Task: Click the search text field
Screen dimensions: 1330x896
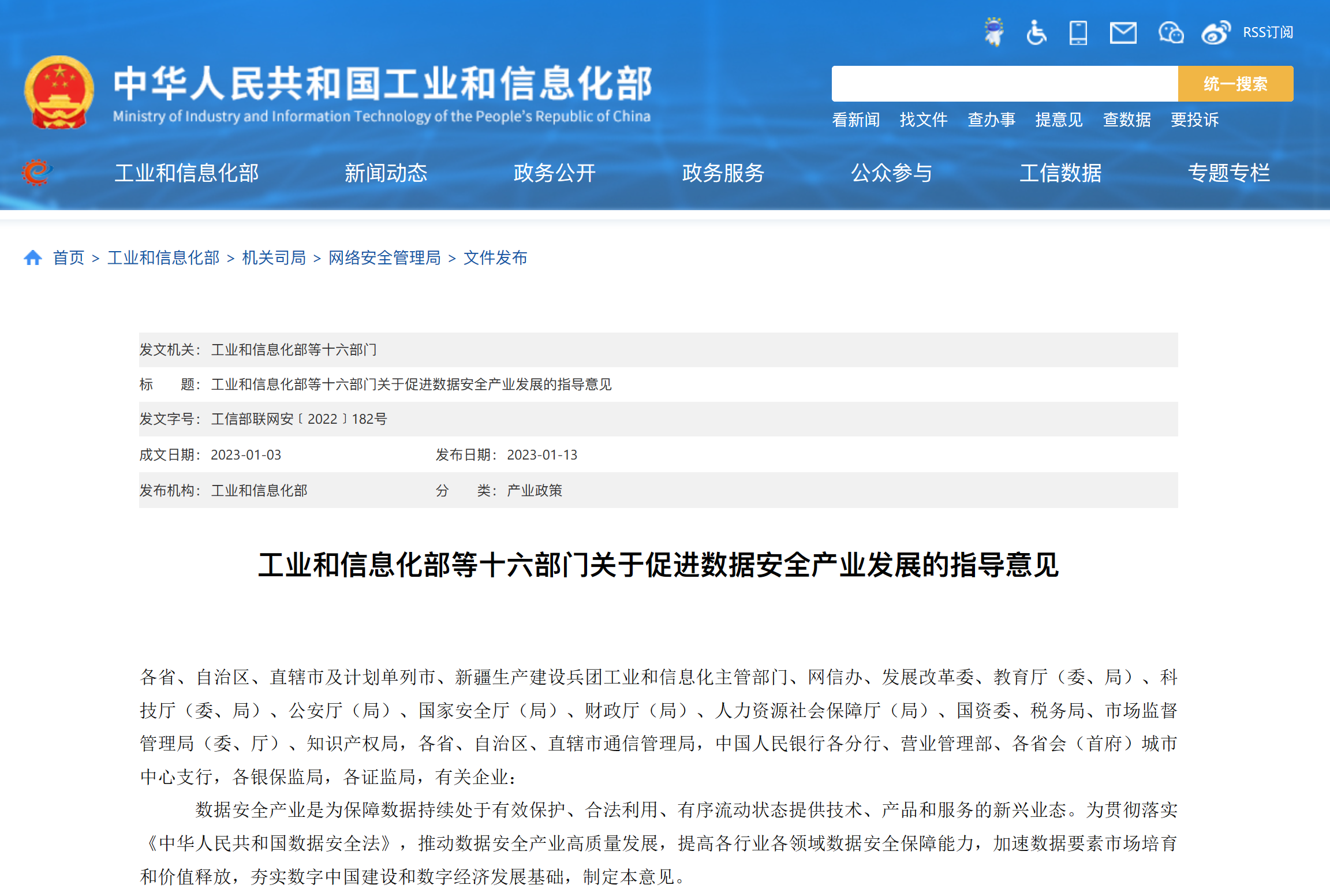Action: pyautogui.click(x=1004, y=84)
